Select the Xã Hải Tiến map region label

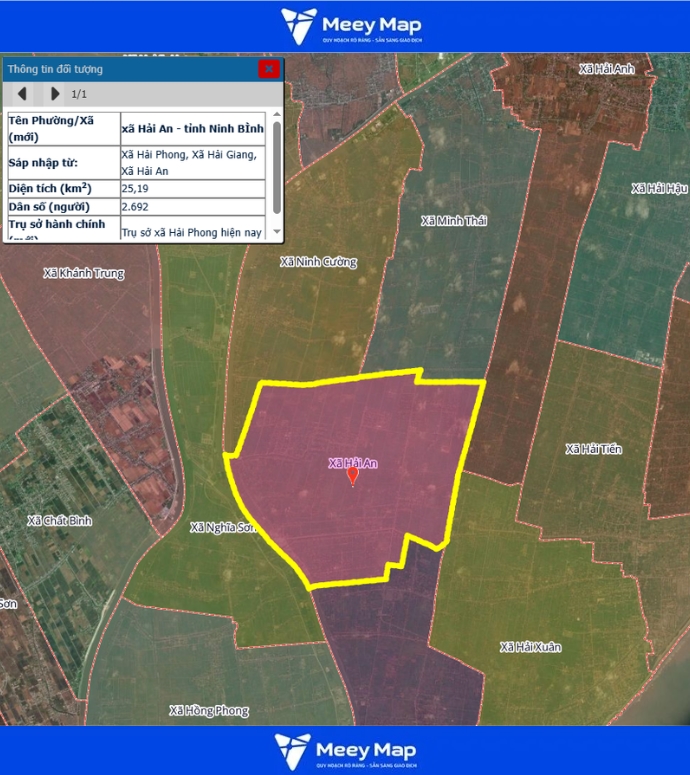coord(593,449)
